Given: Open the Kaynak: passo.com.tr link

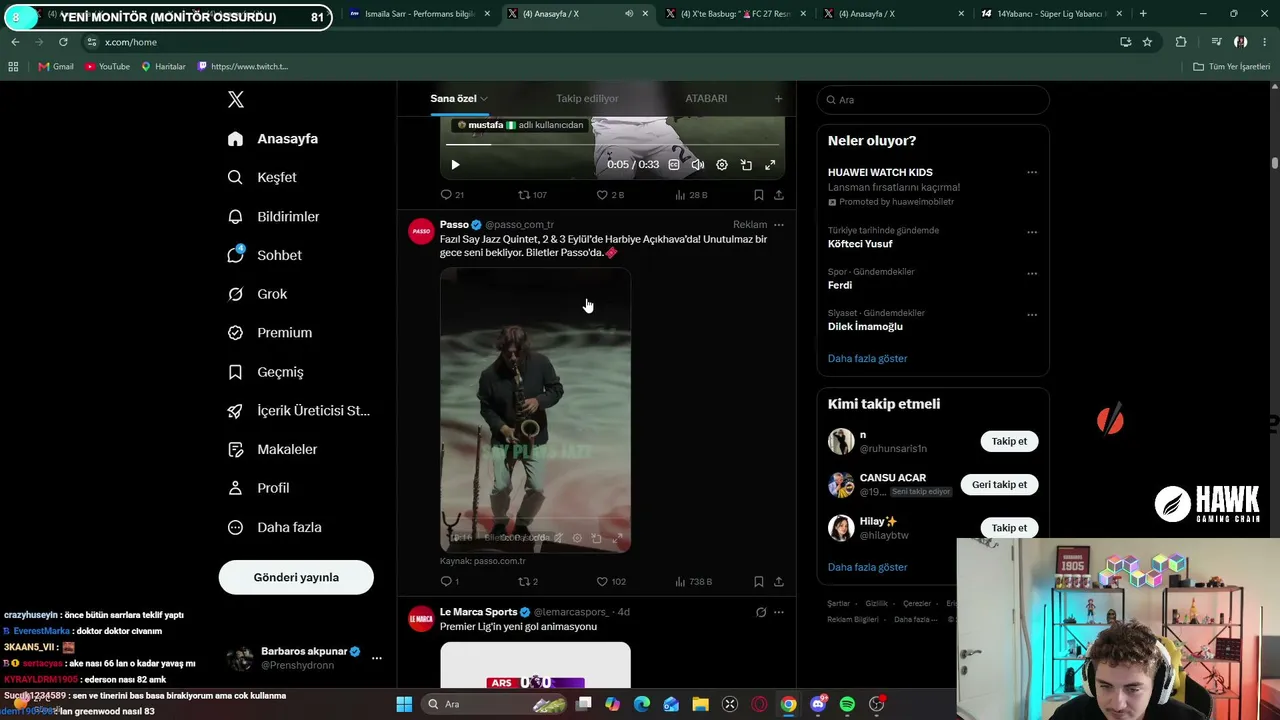Looking at the screenshot, I should pos(483,561).
